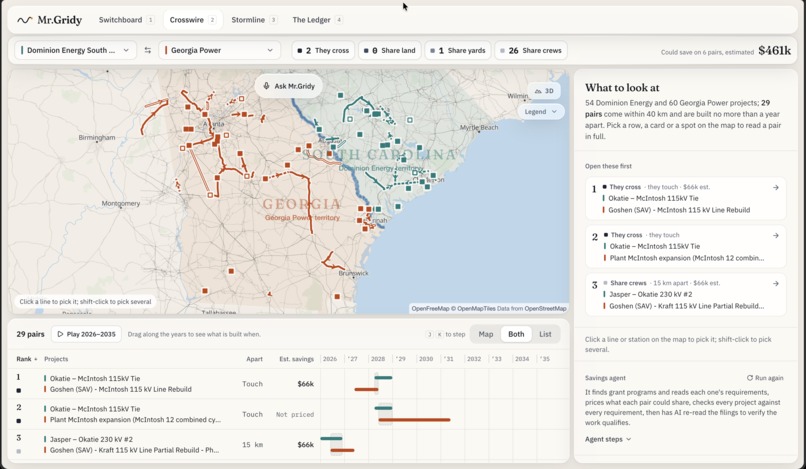Click the 29 pairs count label
Viewport: 806px width, 469px height.
pos(30,334)
